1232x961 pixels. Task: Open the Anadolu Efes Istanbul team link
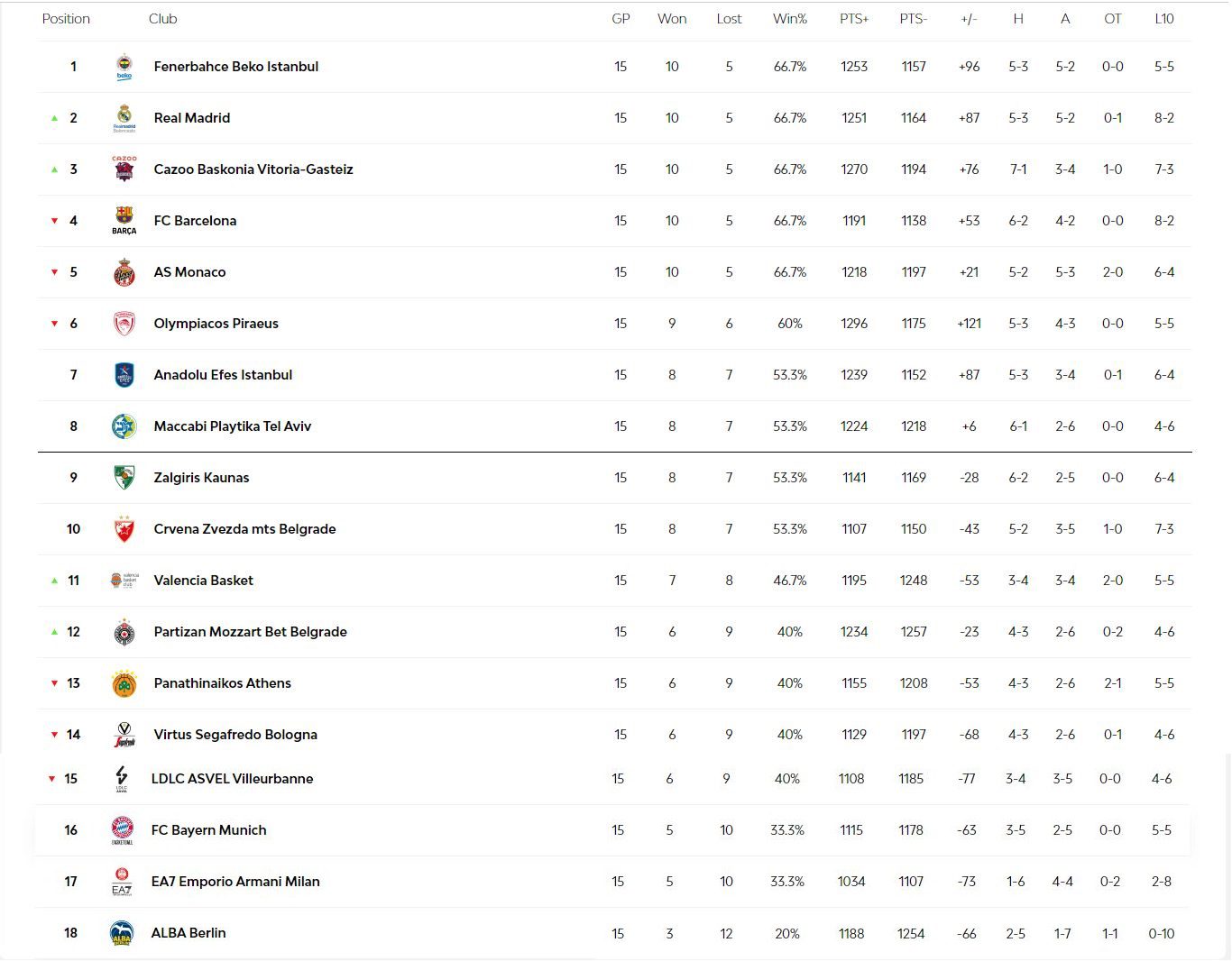click(x=223, y=375)
